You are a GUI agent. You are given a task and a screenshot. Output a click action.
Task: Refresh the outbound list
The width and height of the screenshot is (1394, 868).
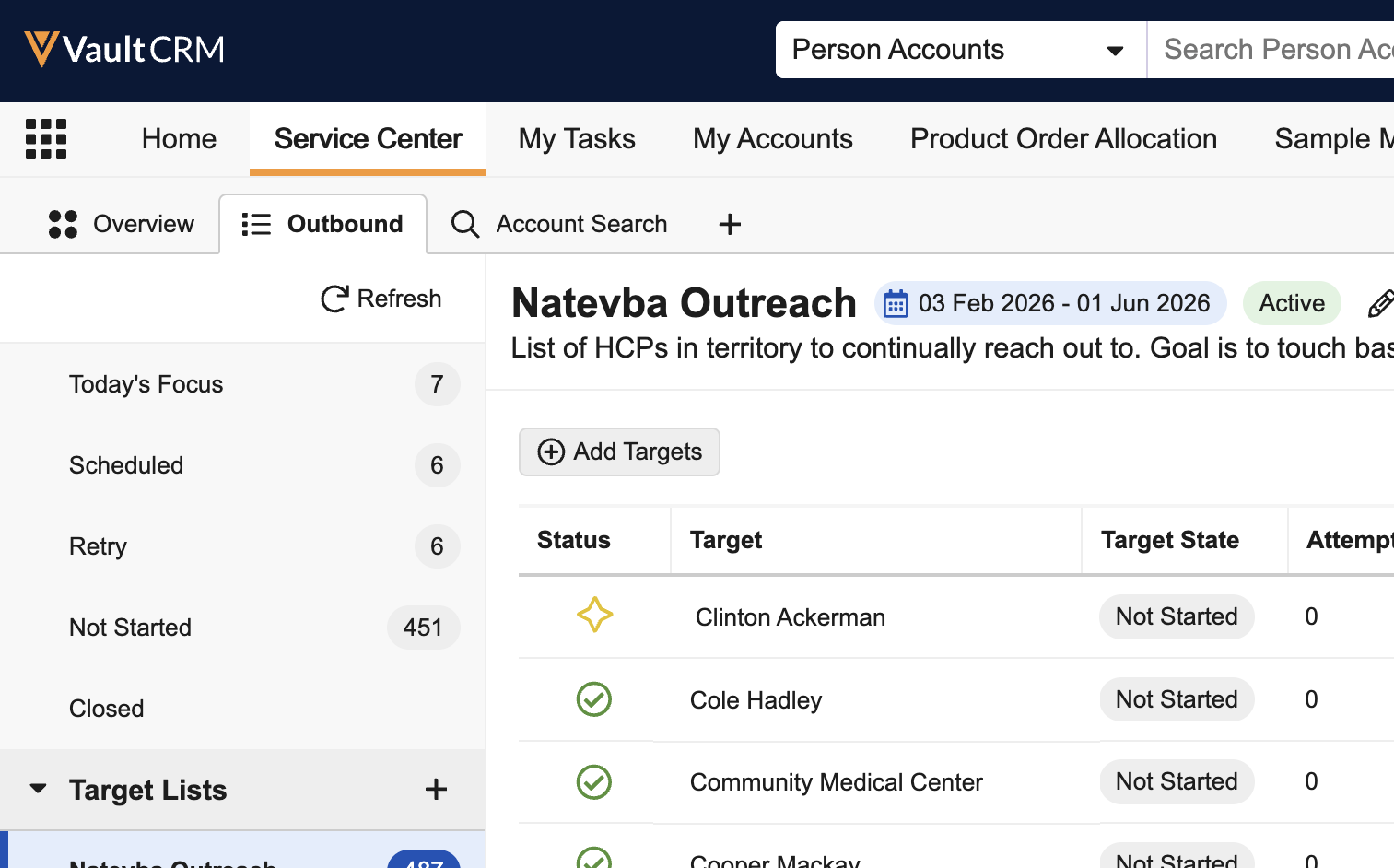[x=381, y=299]
